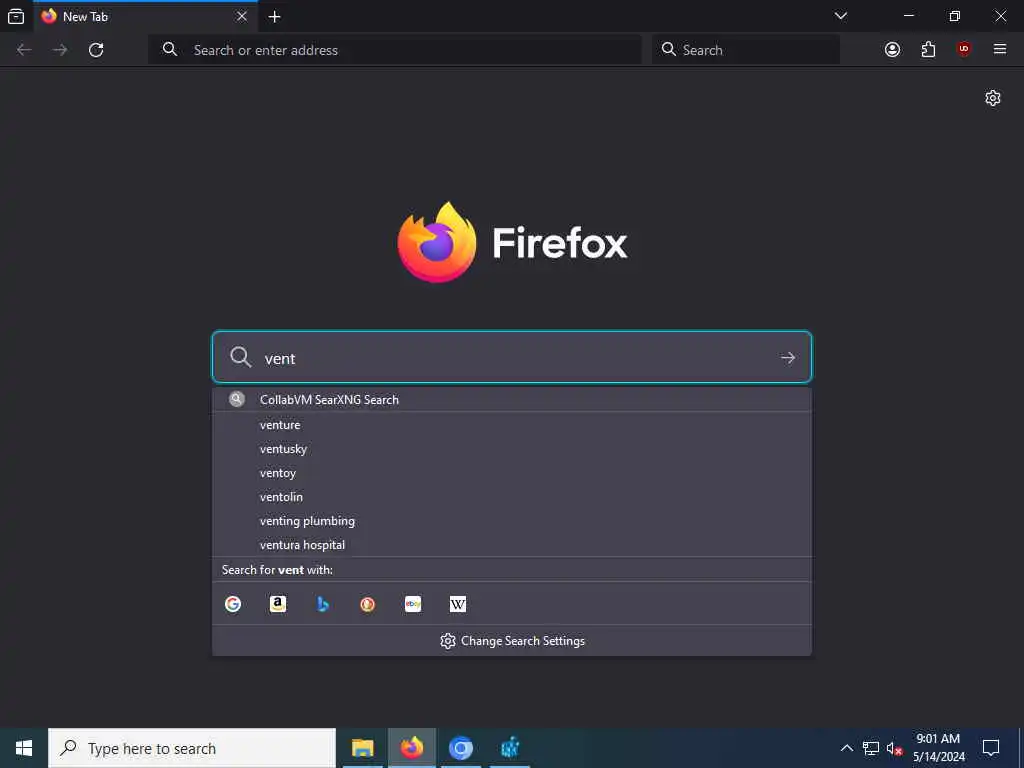
Task: Search for vent with eBay
Action: (x=413, y=604)
